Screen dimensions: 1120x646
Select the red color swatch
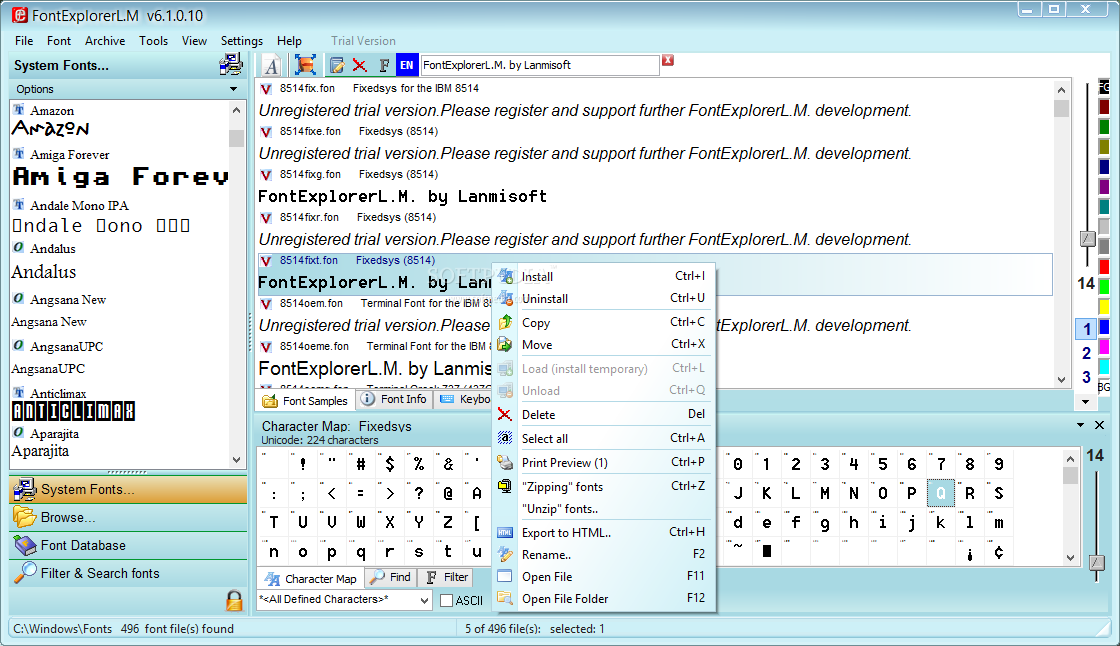pos(1104,267)
